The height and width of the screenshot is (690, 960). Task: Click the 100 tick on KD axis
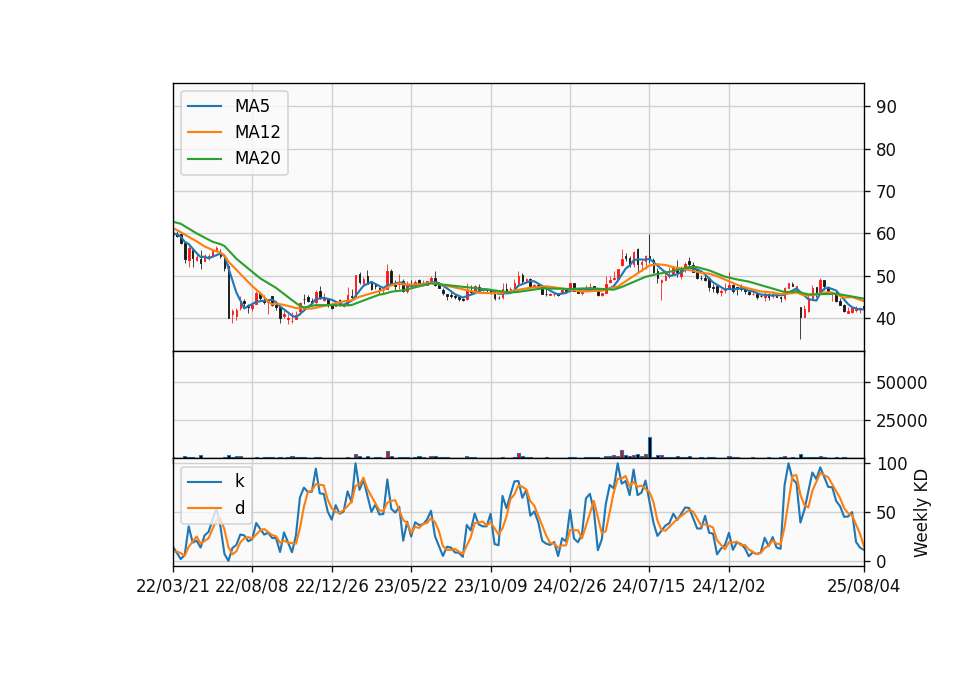892,464
